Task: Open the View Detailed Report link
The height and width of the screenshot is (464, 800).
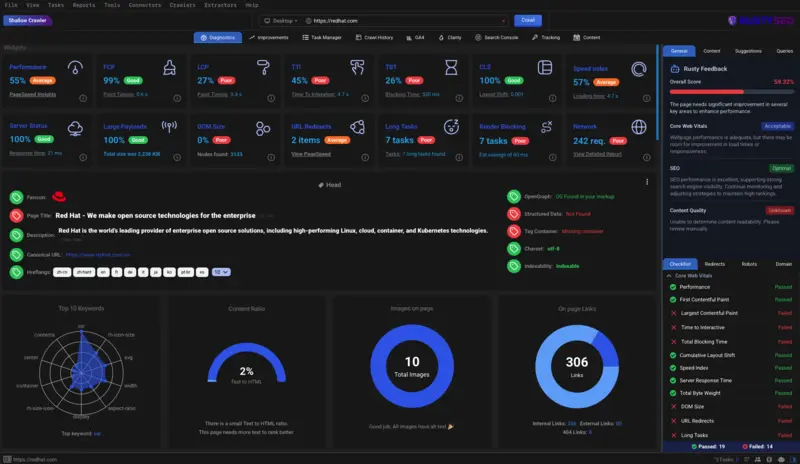Action: 597,154
